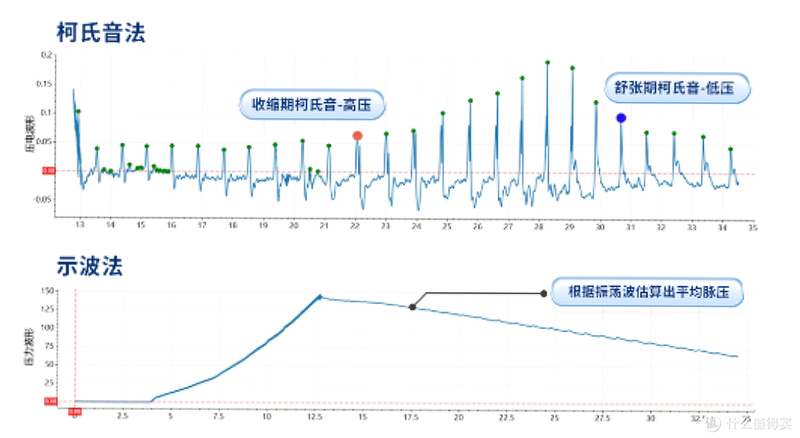
Task: Click the 22 tick on upper chart's horizontal axis
Action: click(355, 226)
